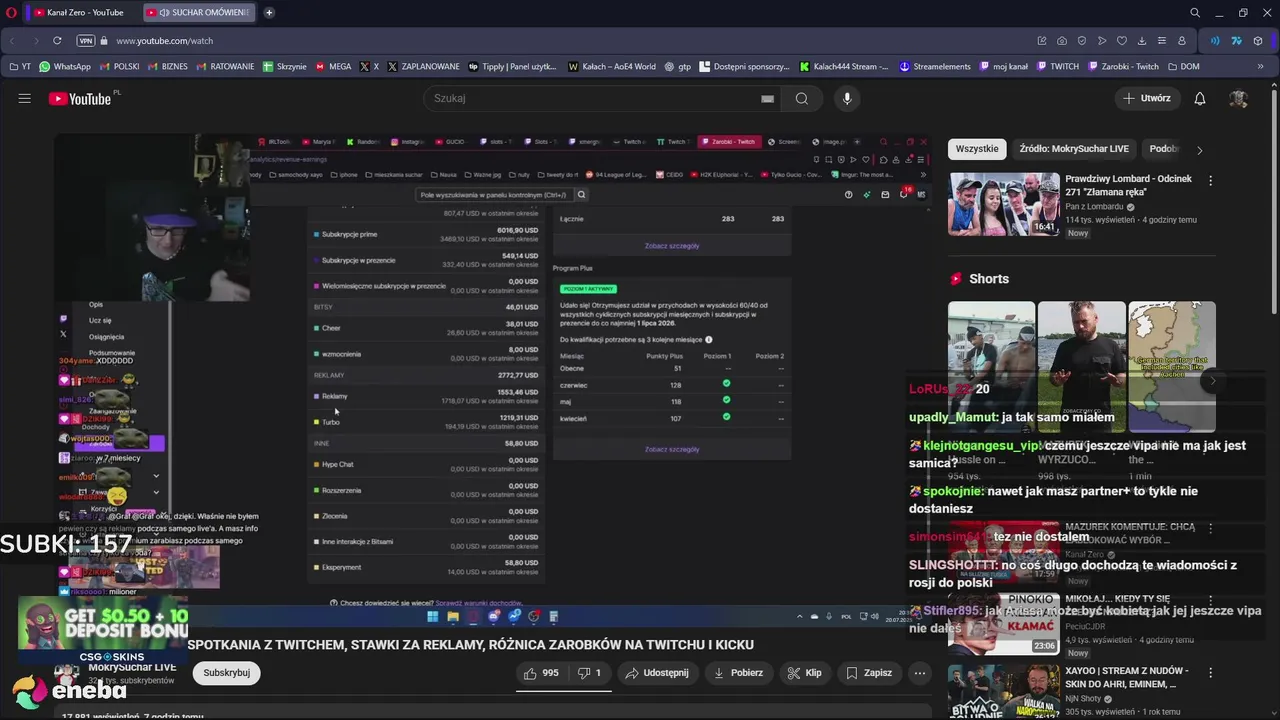Open the WhatsApp bookmark
Screen dimensions: 1280x720
point(65,67)
